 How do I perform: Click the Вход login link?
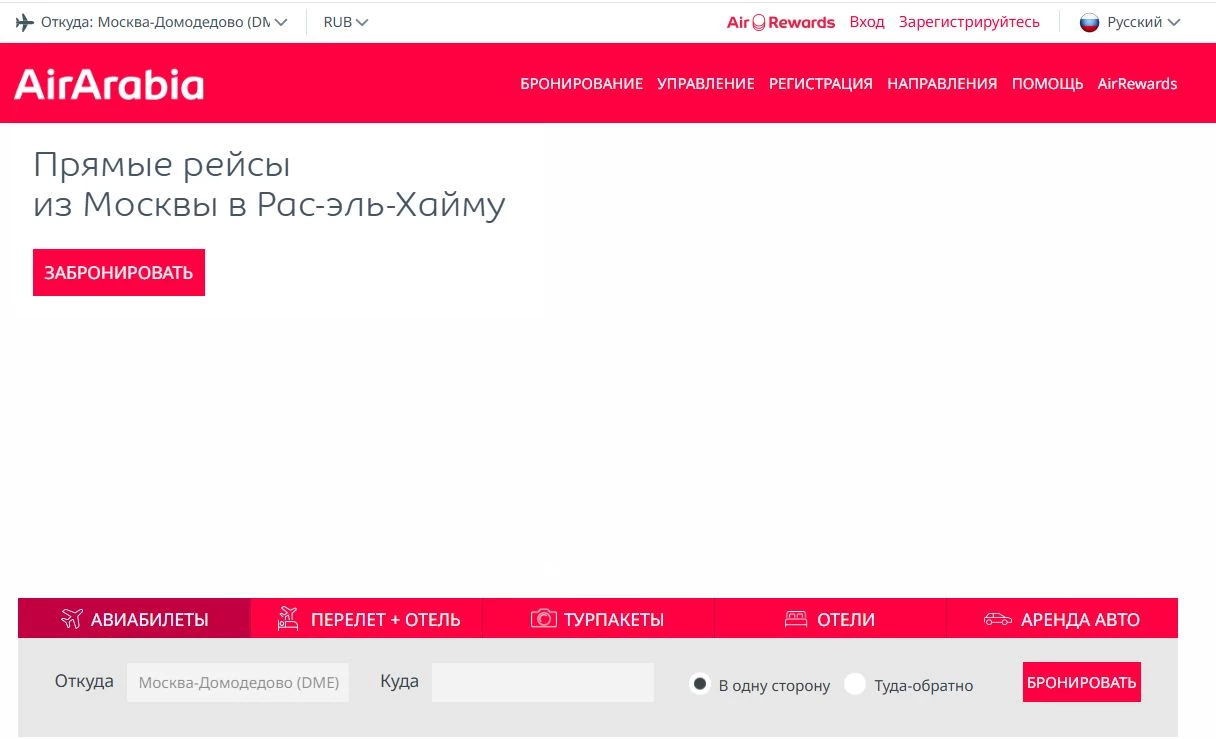tap(867, 22)
